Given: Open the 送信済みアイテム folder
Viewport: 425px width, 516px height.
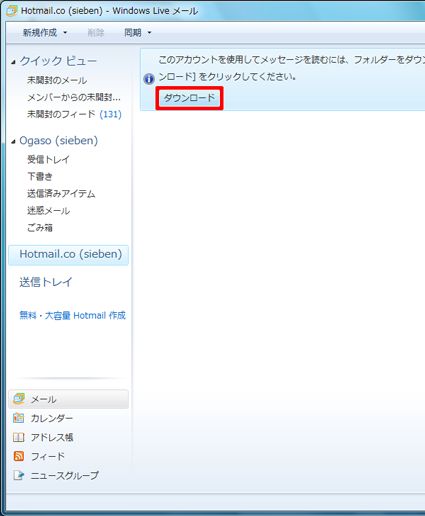Looking at the screenshot, I should click(61, 194).
